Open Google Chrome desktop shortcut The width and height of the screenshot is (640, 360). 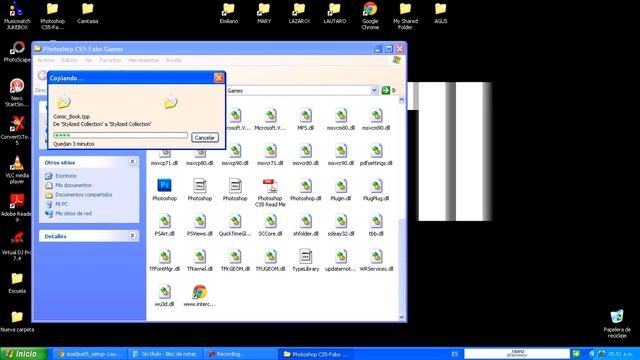click(370, 16)
